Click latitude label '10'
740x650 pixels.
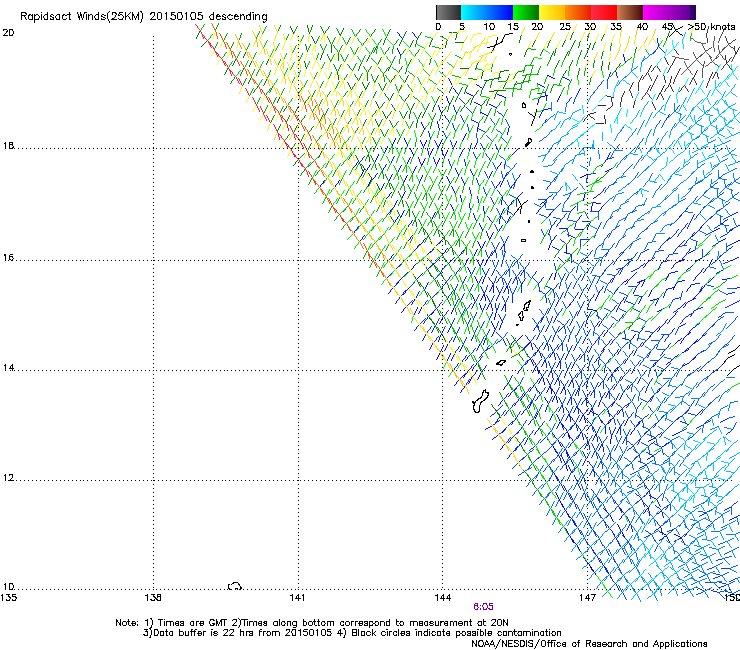pyautogui.click(x=8, y=587)
